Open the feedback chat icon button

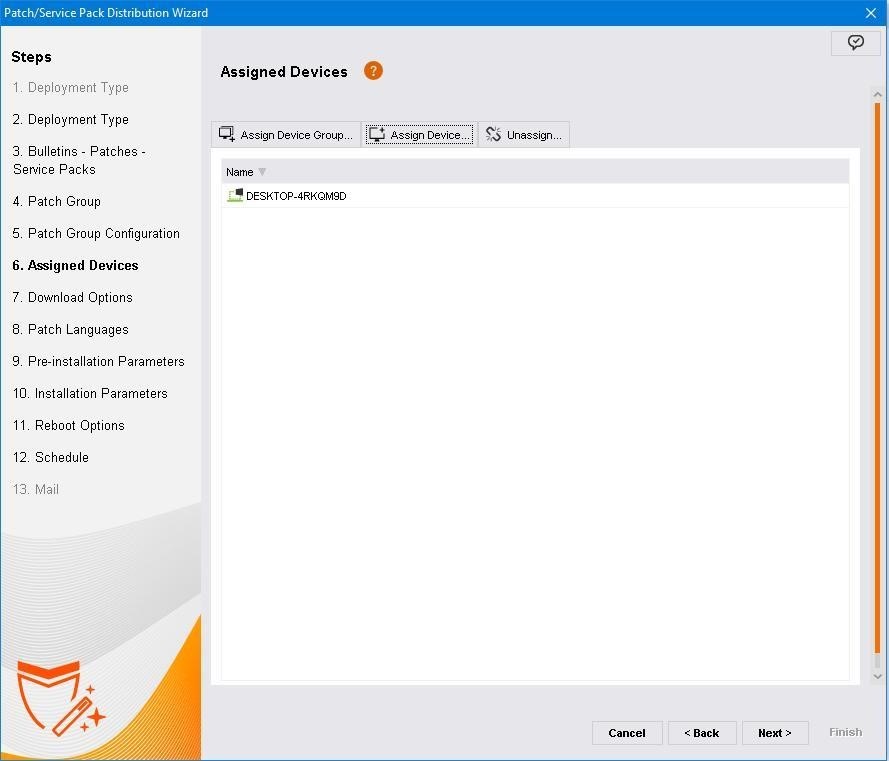(855, 43)
